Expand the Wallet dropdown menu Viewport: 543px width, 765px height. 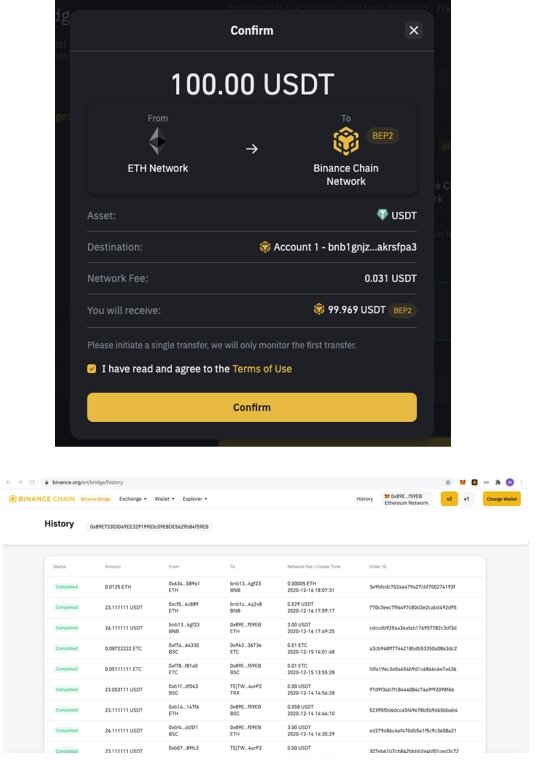164,499
